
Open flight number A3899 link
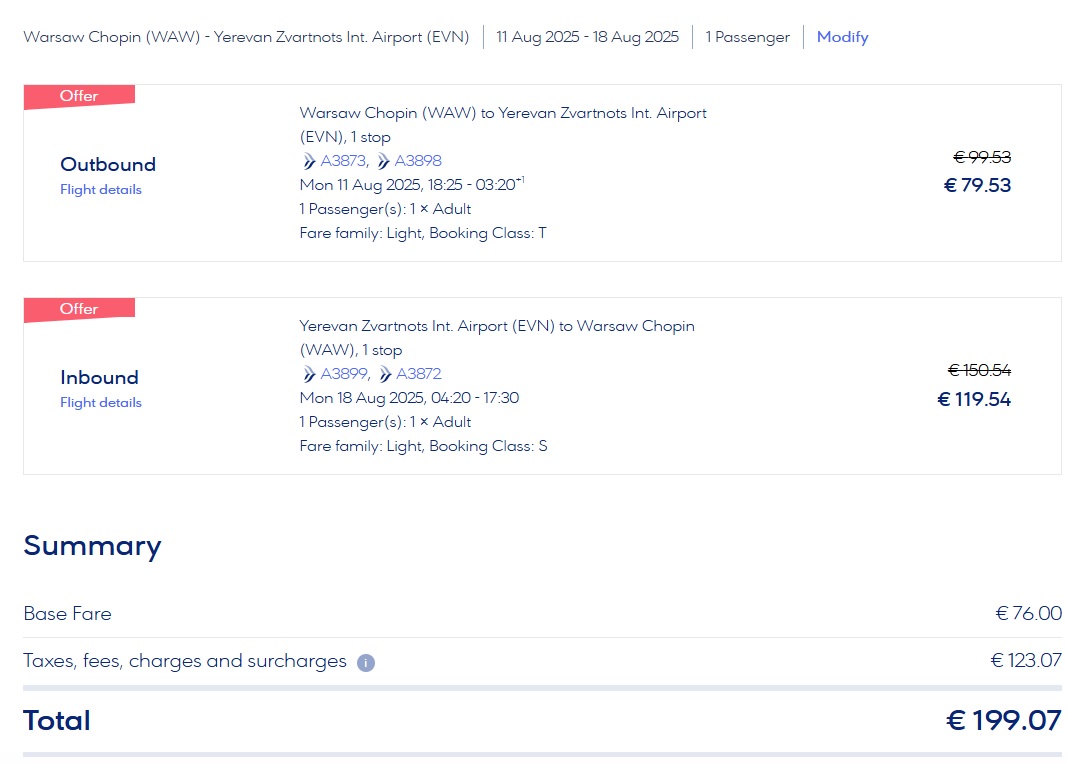345,374
